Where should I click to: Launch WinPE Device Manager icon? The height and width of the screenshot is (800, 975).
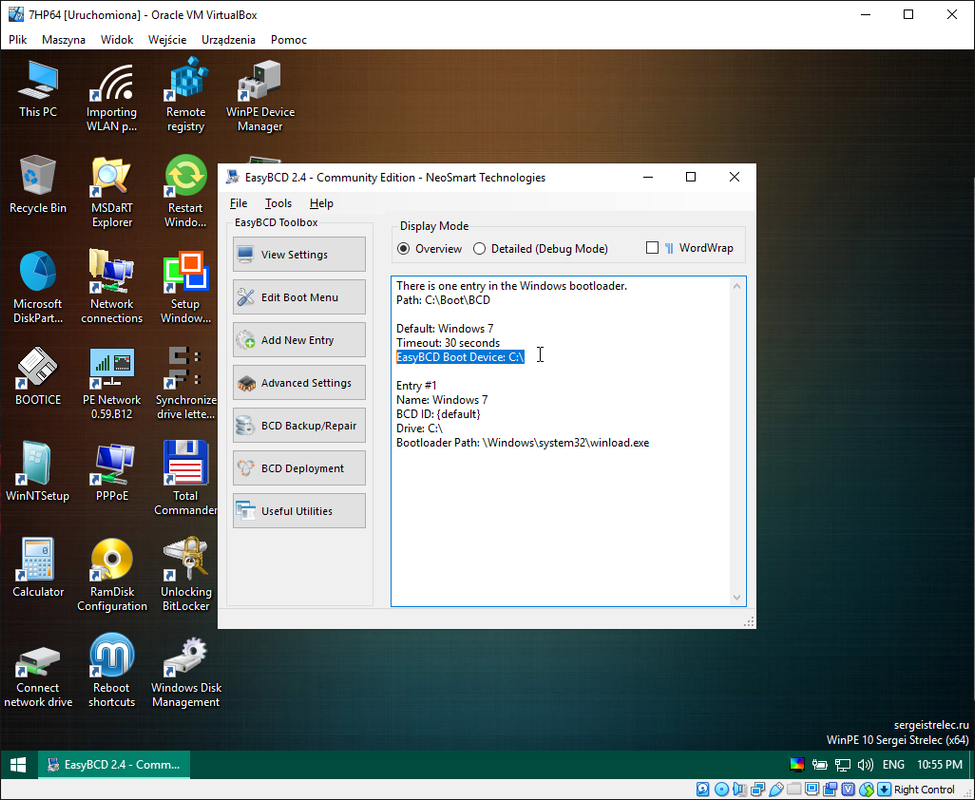tap(260, 96)
